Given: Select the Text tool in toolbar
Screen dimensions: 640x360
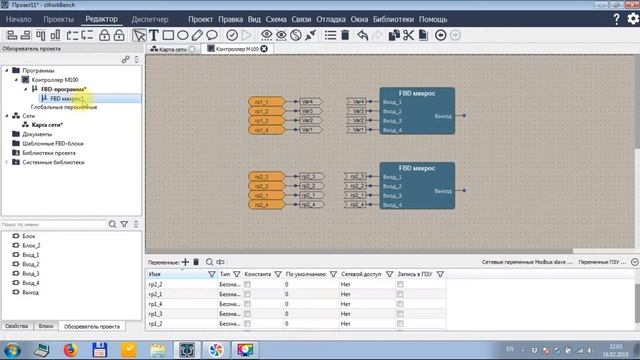Looking at the screenshot, I should tap(154, 35).
